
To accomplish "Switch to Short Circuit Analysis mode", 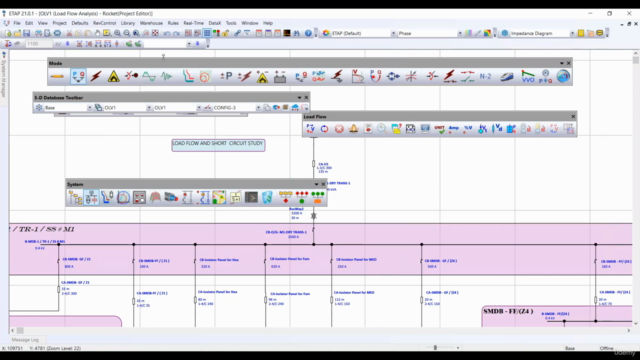I will click(96, 76).
